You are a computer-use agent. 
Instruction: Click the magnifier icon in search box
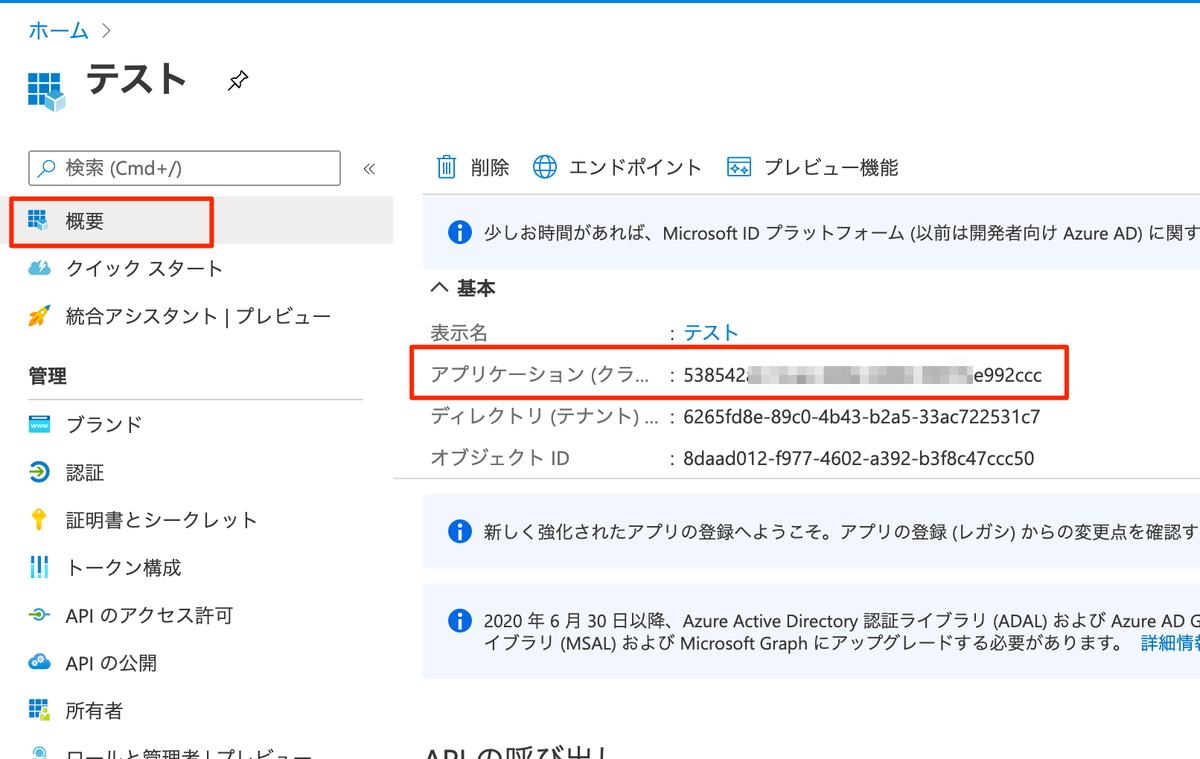coord(47,168)
